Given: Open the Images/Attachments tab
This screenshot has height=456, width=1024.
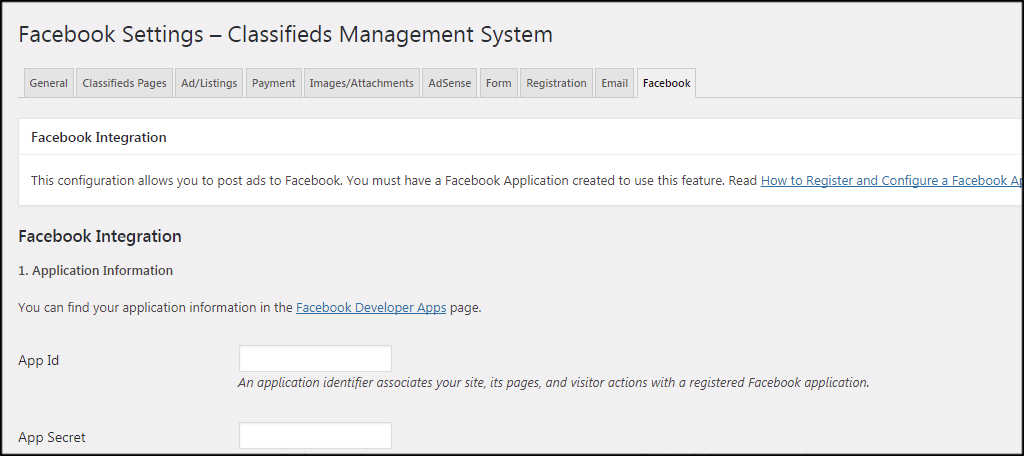Looking at the screenshot, I should [361, 84].
